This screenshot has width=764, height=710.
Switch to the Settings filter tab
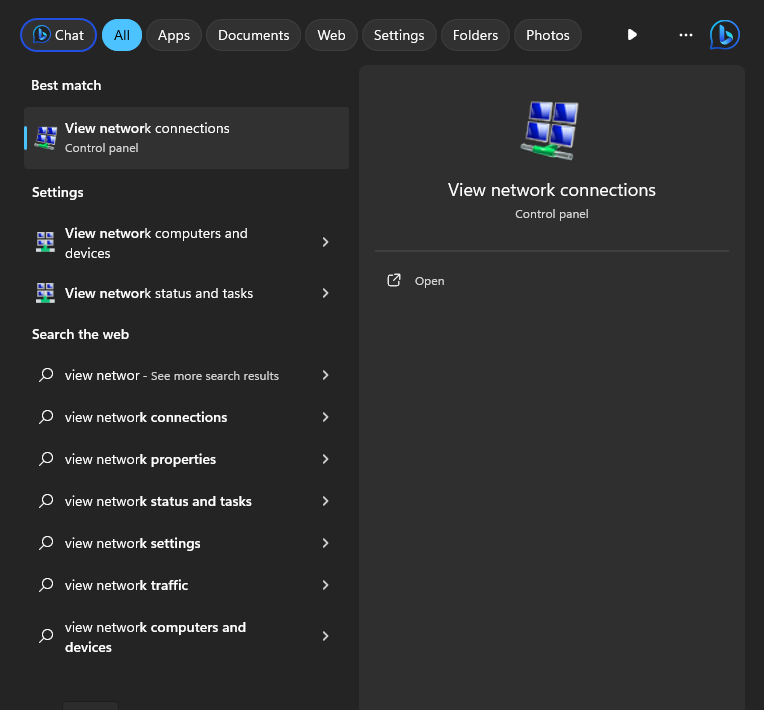[399, 35]
